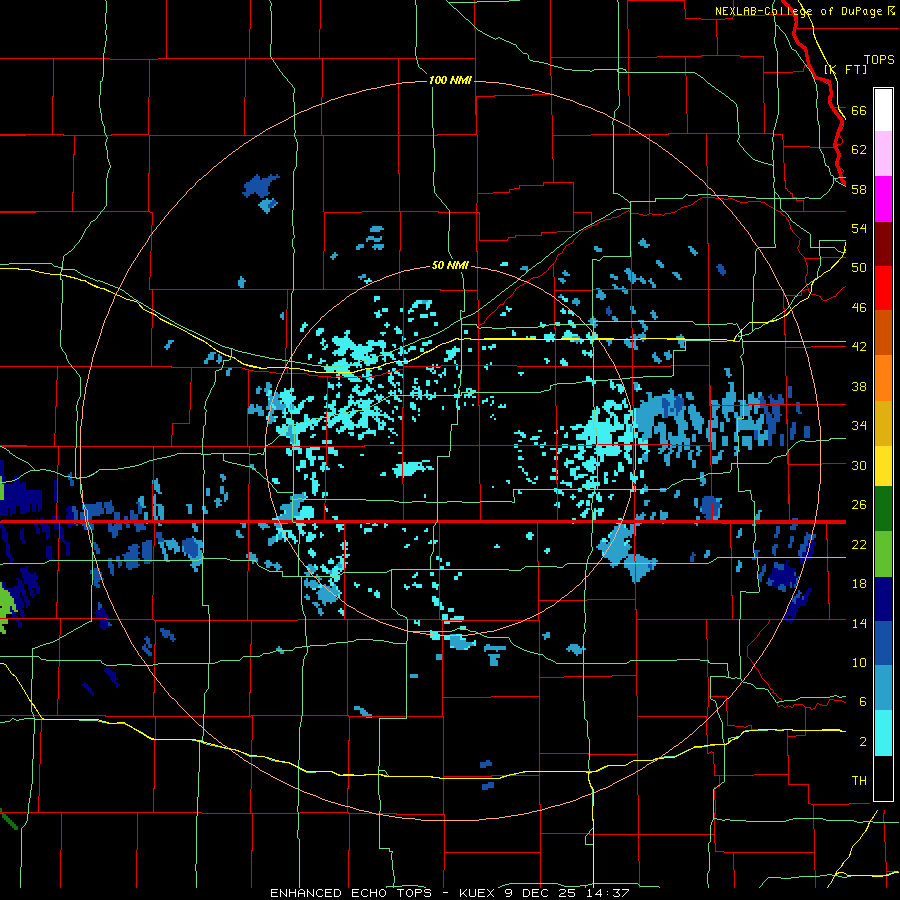
Task: Click the legend value 62
Action: [x=859, y=150]
